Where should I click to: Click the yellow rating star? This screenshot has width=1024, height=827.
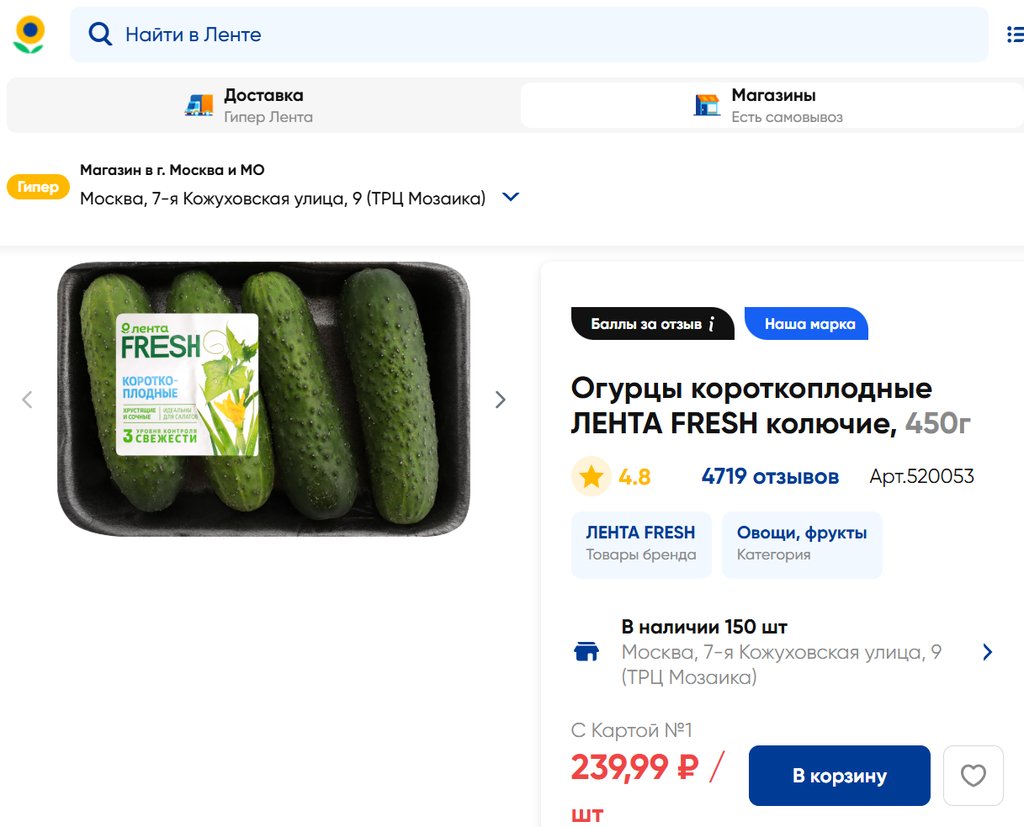click(x=591, y=477)
